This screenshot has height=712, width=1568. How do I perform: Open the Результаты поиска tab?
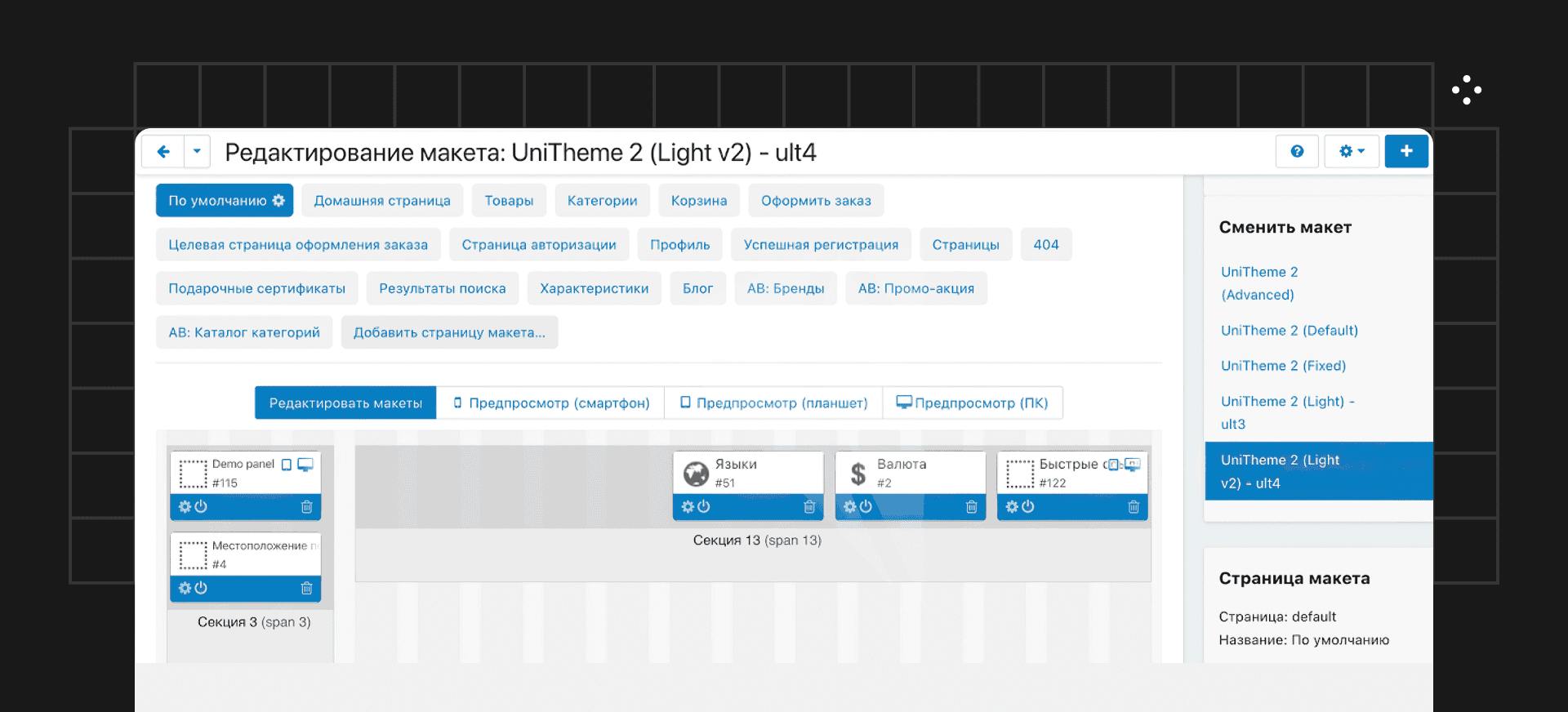point(443,288)
